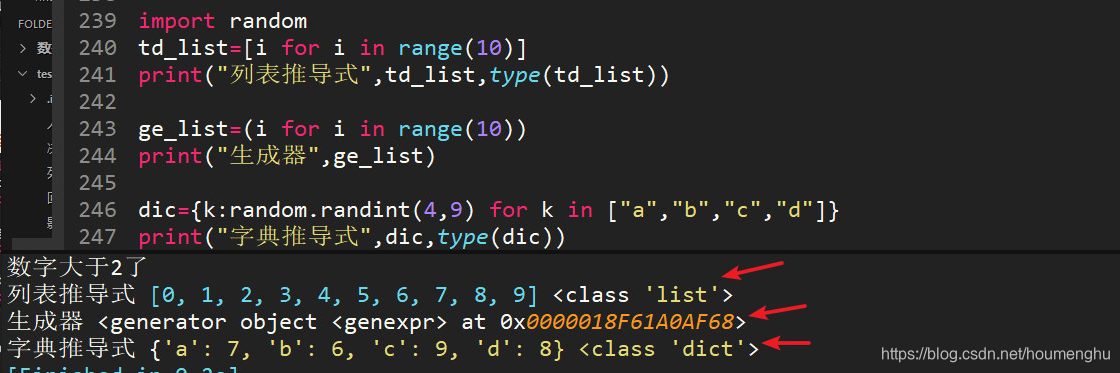Collapse the open 'tes' folder arrow
Image resolution: width=1120 pixels, height=373 pixels.
[x=23, y=74]
